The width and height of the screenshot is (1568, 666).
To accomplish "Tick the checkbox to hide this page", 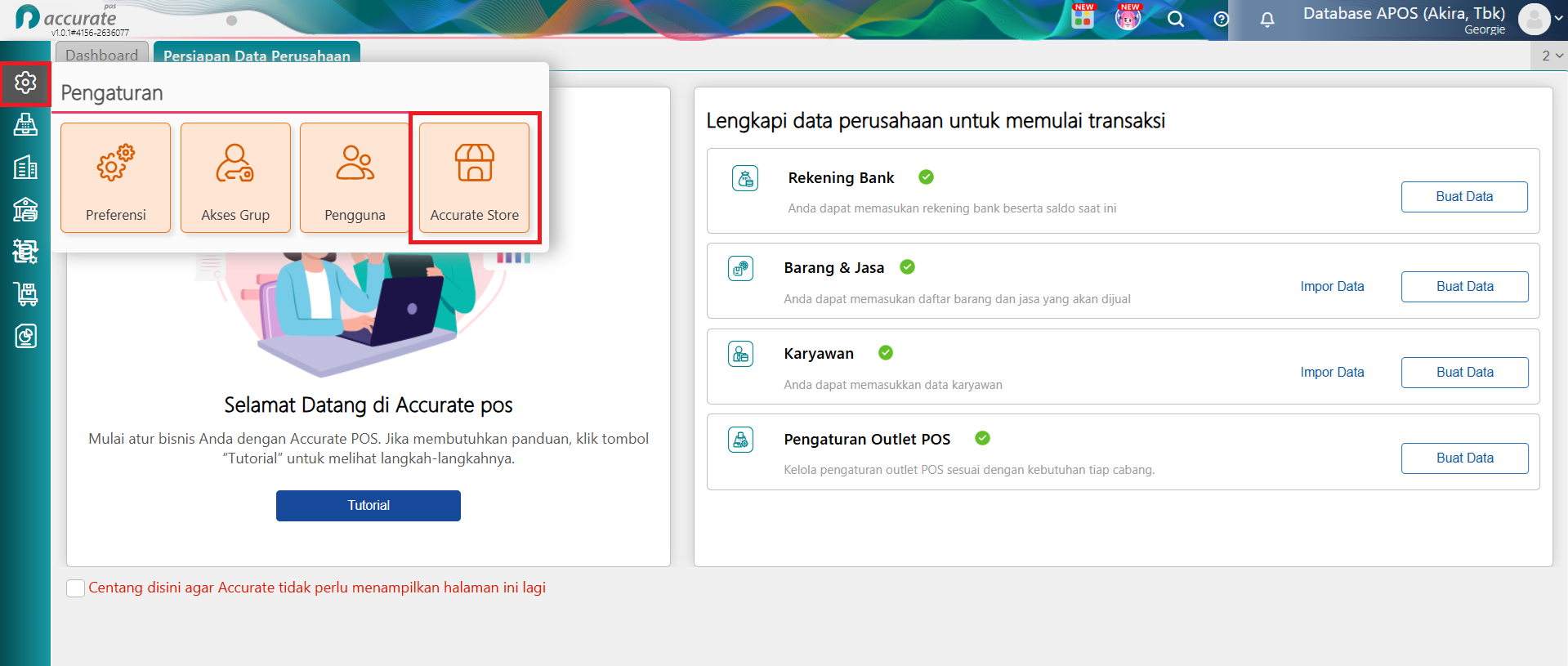I will (x=75, y=588).
